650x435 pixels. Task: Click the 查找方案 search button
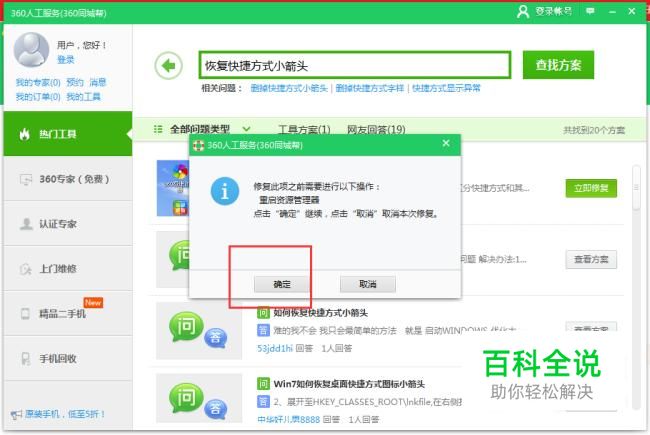(558, 65)
